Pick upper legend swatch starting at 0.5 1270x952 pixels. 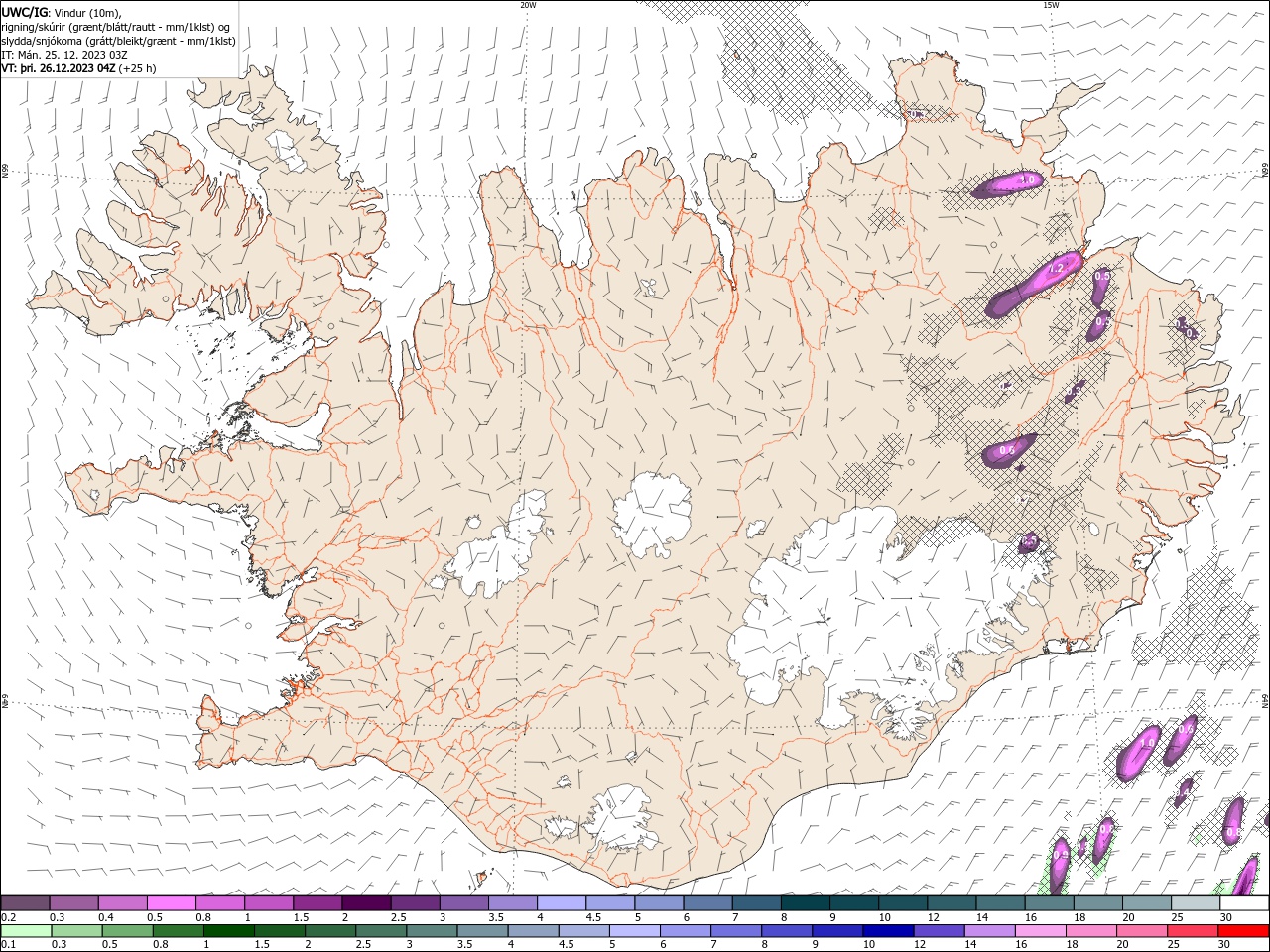tap(171, 903)
